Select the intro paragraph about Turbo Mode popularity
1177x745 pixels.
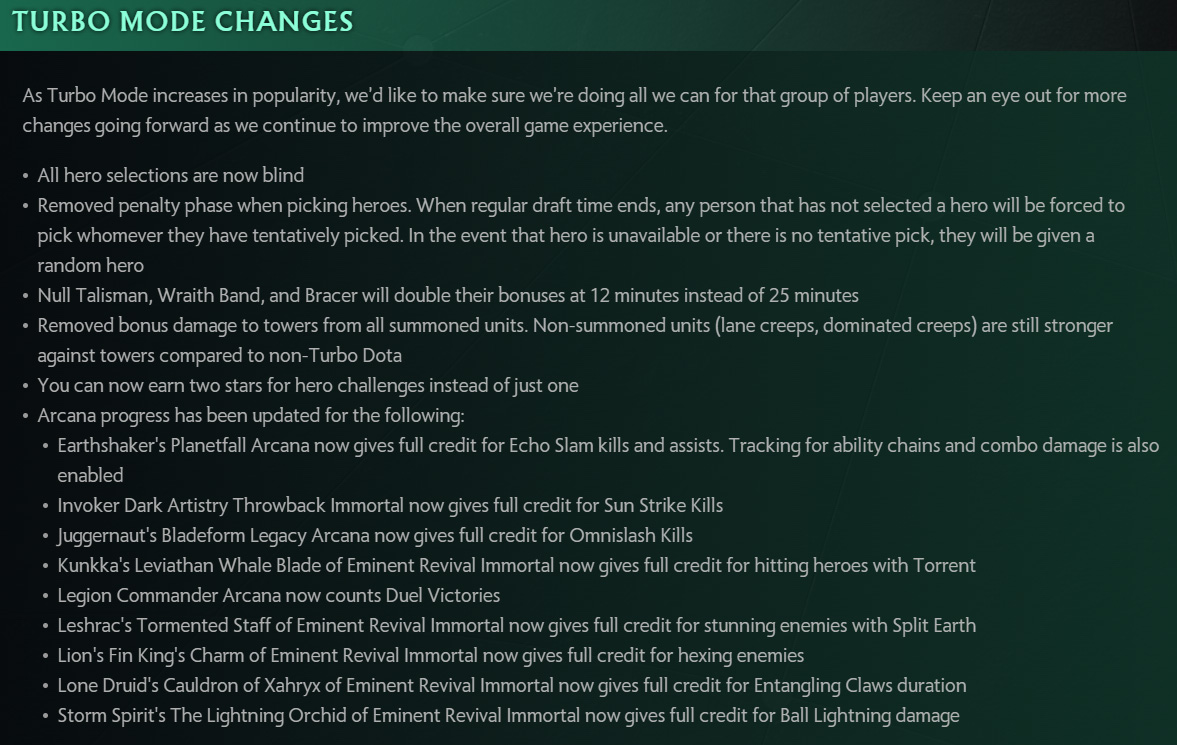tap(574, 110)
